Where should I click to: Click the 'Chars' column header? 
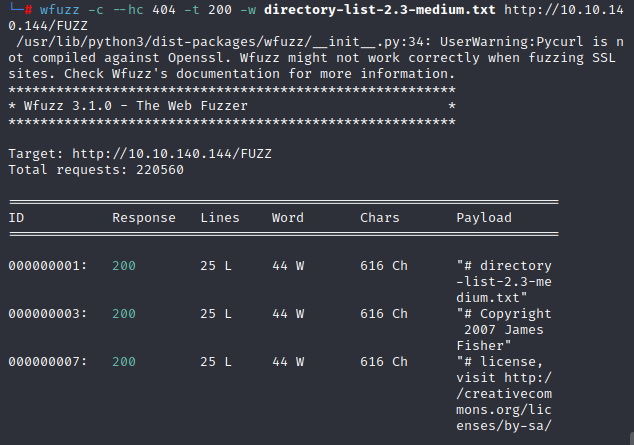(380, 218)
